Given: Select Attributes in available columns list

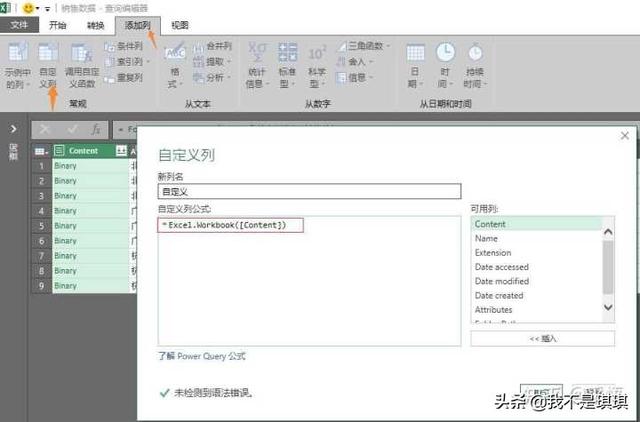Looking at the screenshot, I should pos(536,310).
